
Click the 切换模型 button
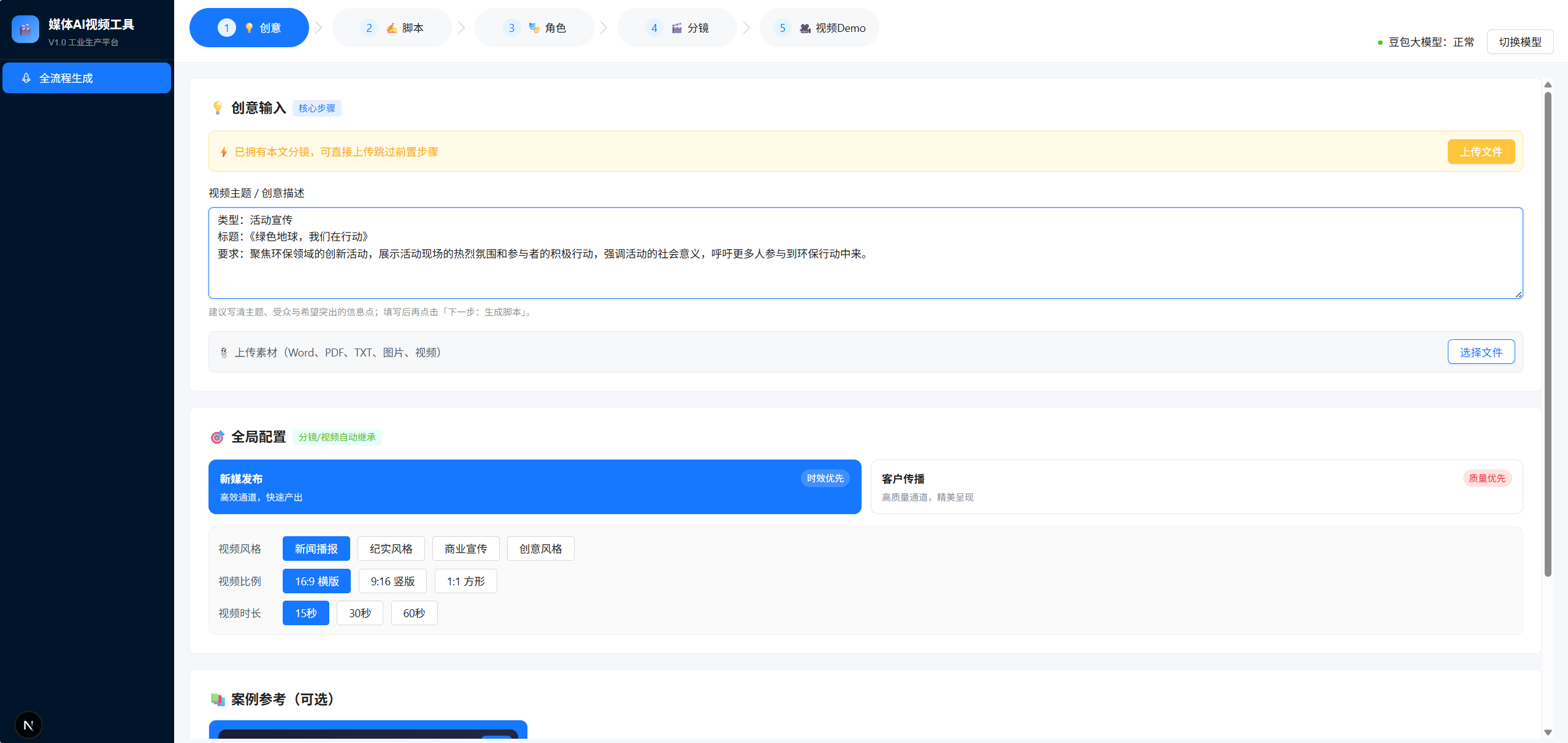[x=1520, y=42]
